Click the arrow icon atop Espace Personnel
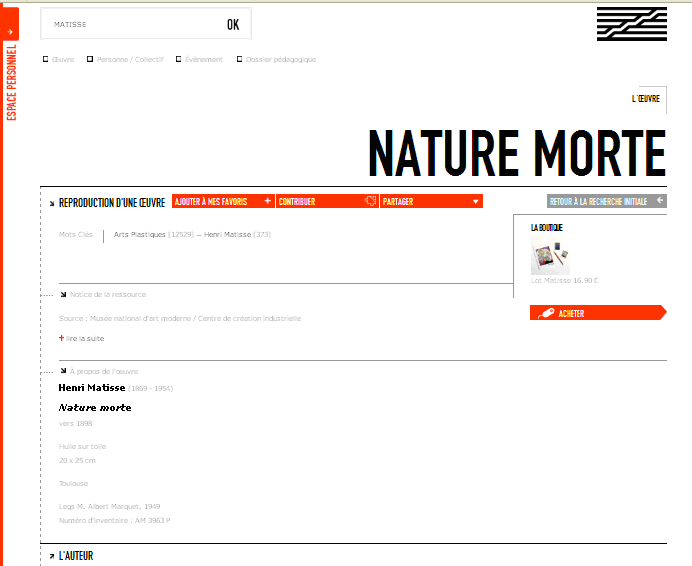692x566 pixels. [9, 30]
